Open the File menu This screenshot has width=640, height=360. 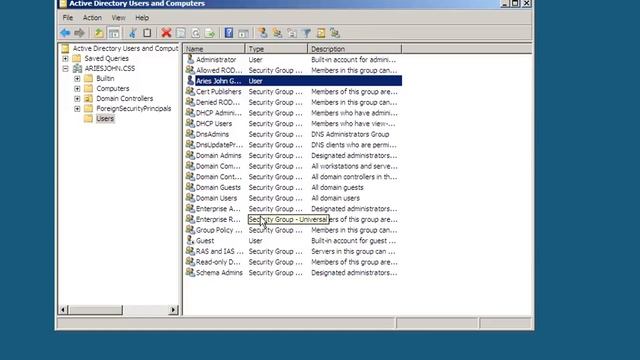68,18
